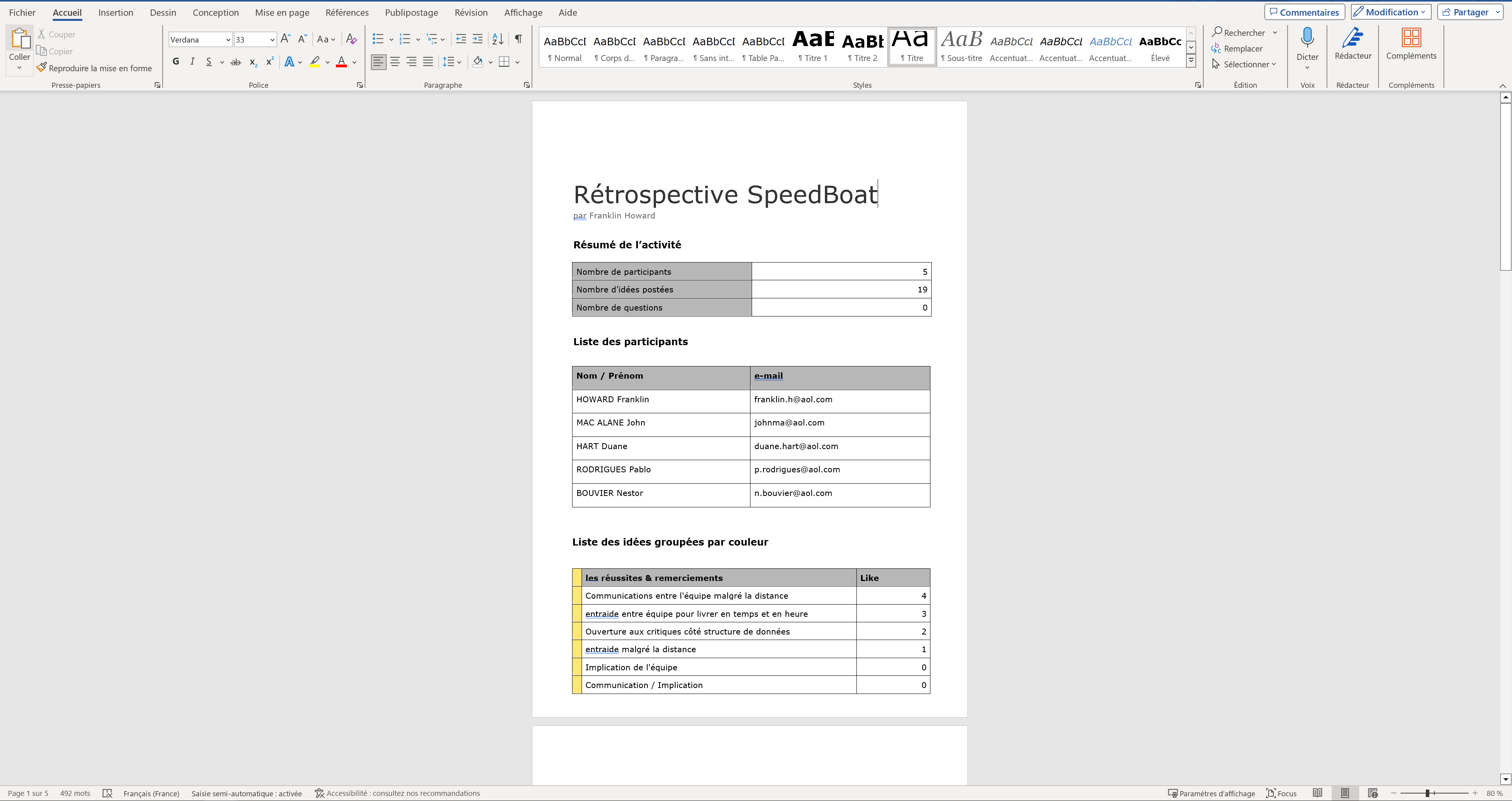The width and height of the screenshot is (1512, 801).
Task: Open the font size 33 dropdown
Action: (272, 40)
